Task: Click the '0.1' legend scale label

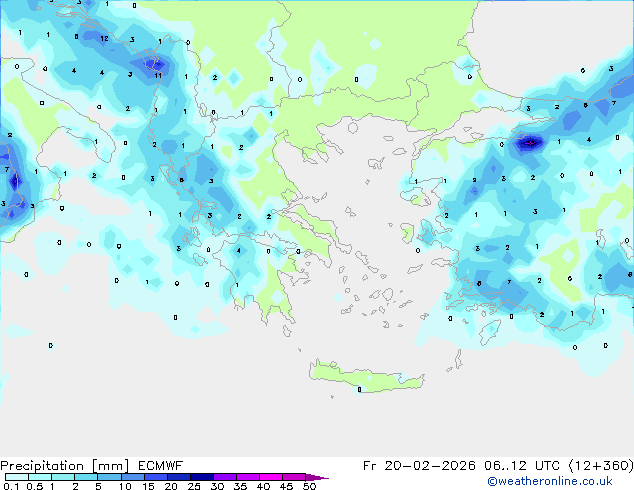Action: click(11, 486)
